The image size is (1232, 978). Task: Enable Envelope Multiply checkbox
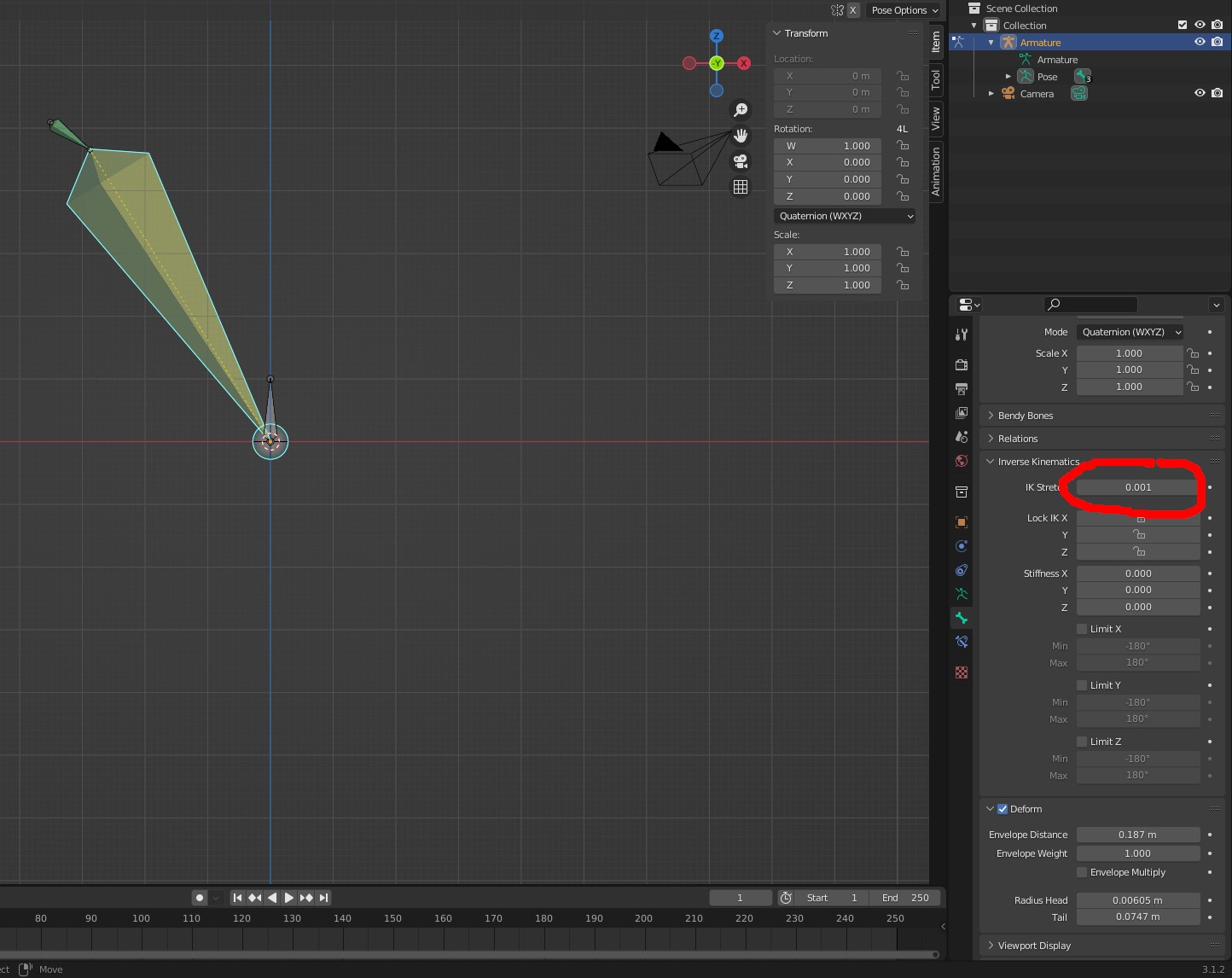point(1082,872)
